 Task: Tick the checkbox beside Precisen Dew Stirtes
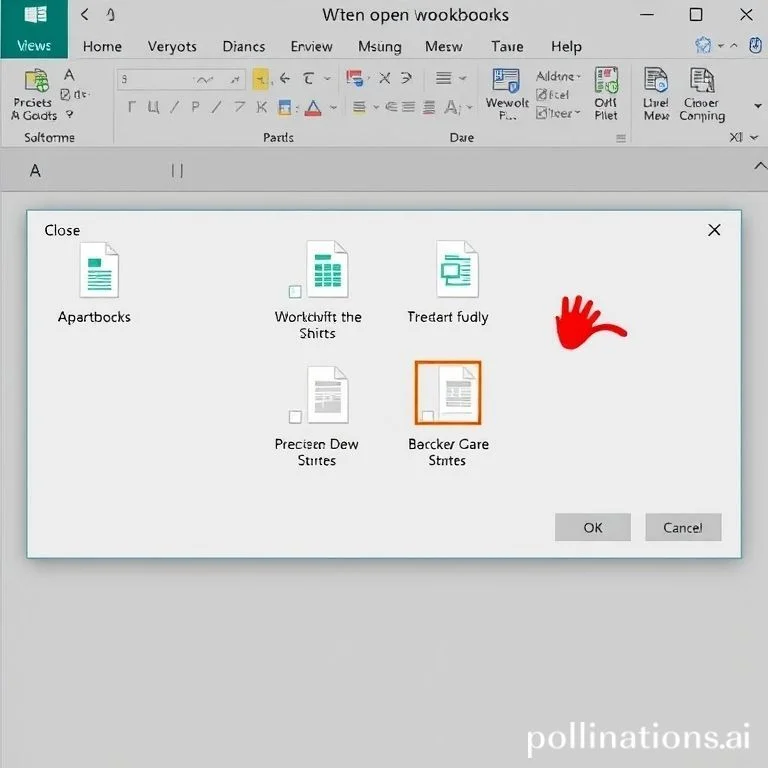click(295, 417)
